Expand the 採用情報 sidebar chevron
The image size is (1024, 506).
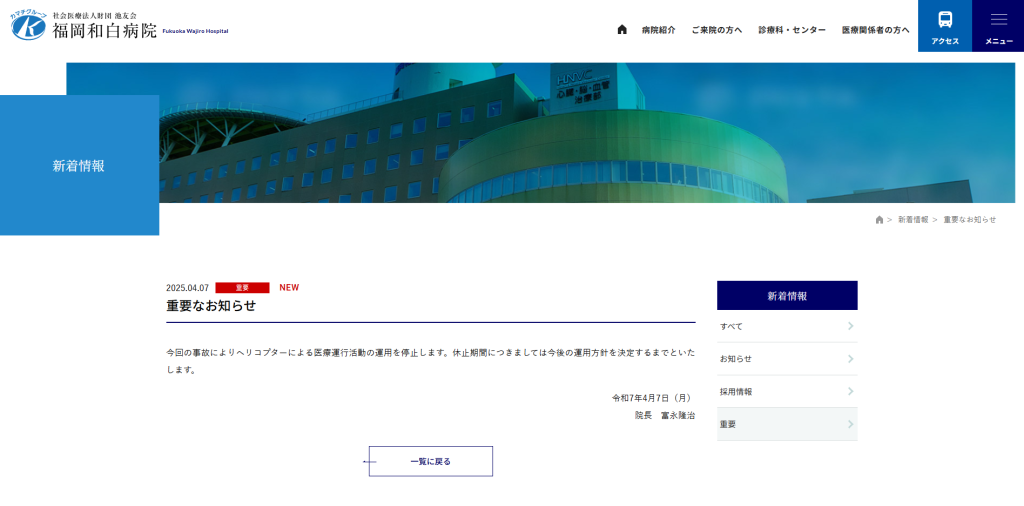point(850,391)
